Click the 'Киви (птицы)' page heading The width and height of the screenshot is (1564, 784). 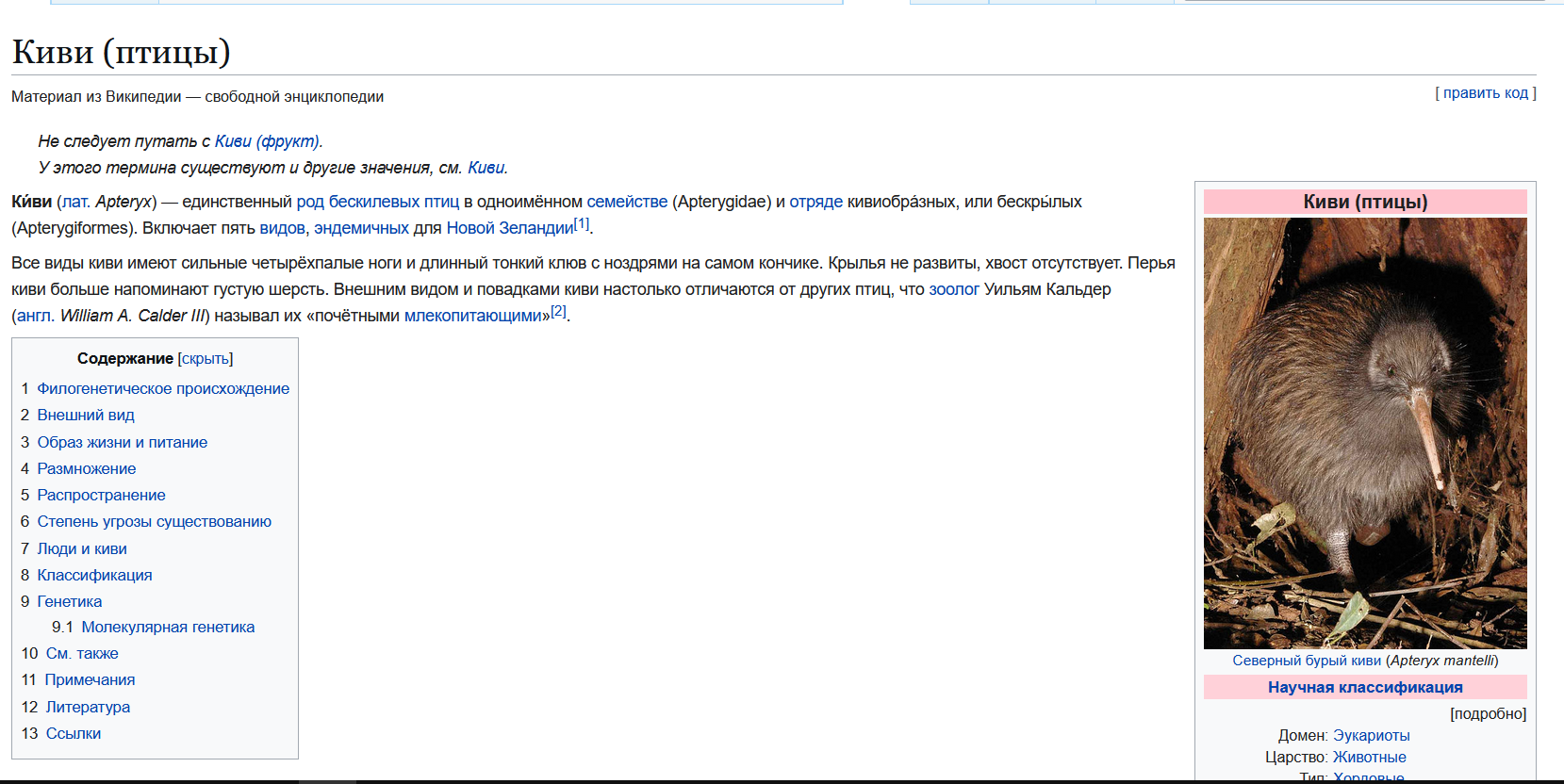click(x=121, y=52)
